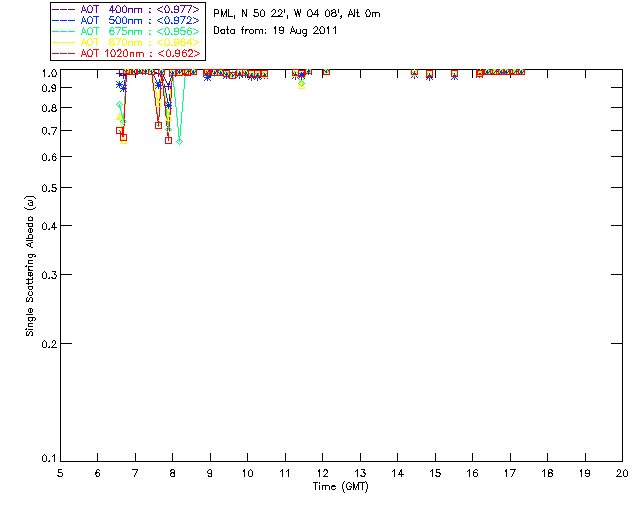This screenshot has height=512, width=640.
Task: Click the AOT 500nm legend entry
Action: [x=127, y=20]
